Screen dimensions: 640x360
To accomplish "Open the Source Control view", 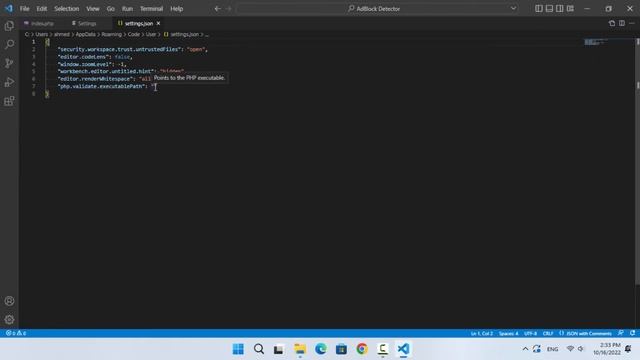I will [9, 63].
